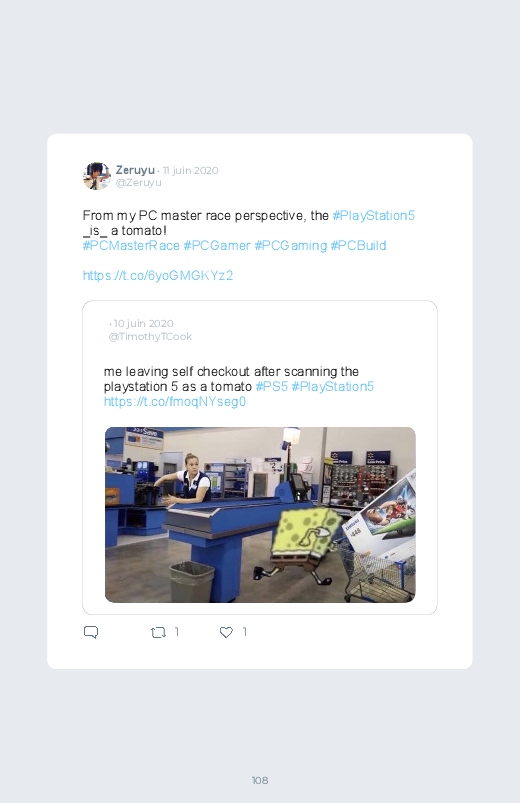The height and width of the screenshot is (803, 520).
Task: Open the #PCBuild hashtag
Action: click(358, 245)
